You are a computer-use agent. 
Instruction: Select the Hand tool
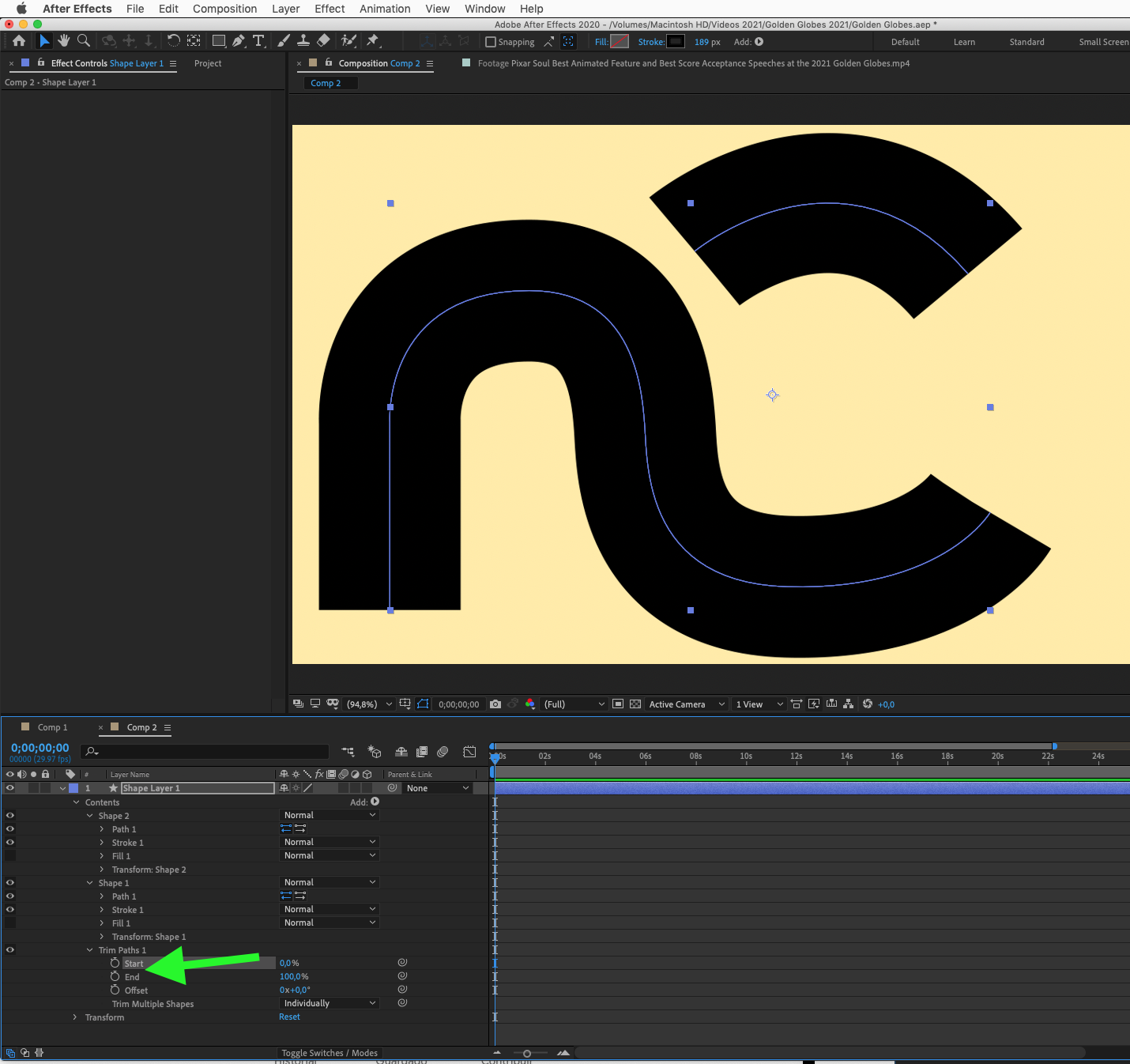(x=63, y=40)
